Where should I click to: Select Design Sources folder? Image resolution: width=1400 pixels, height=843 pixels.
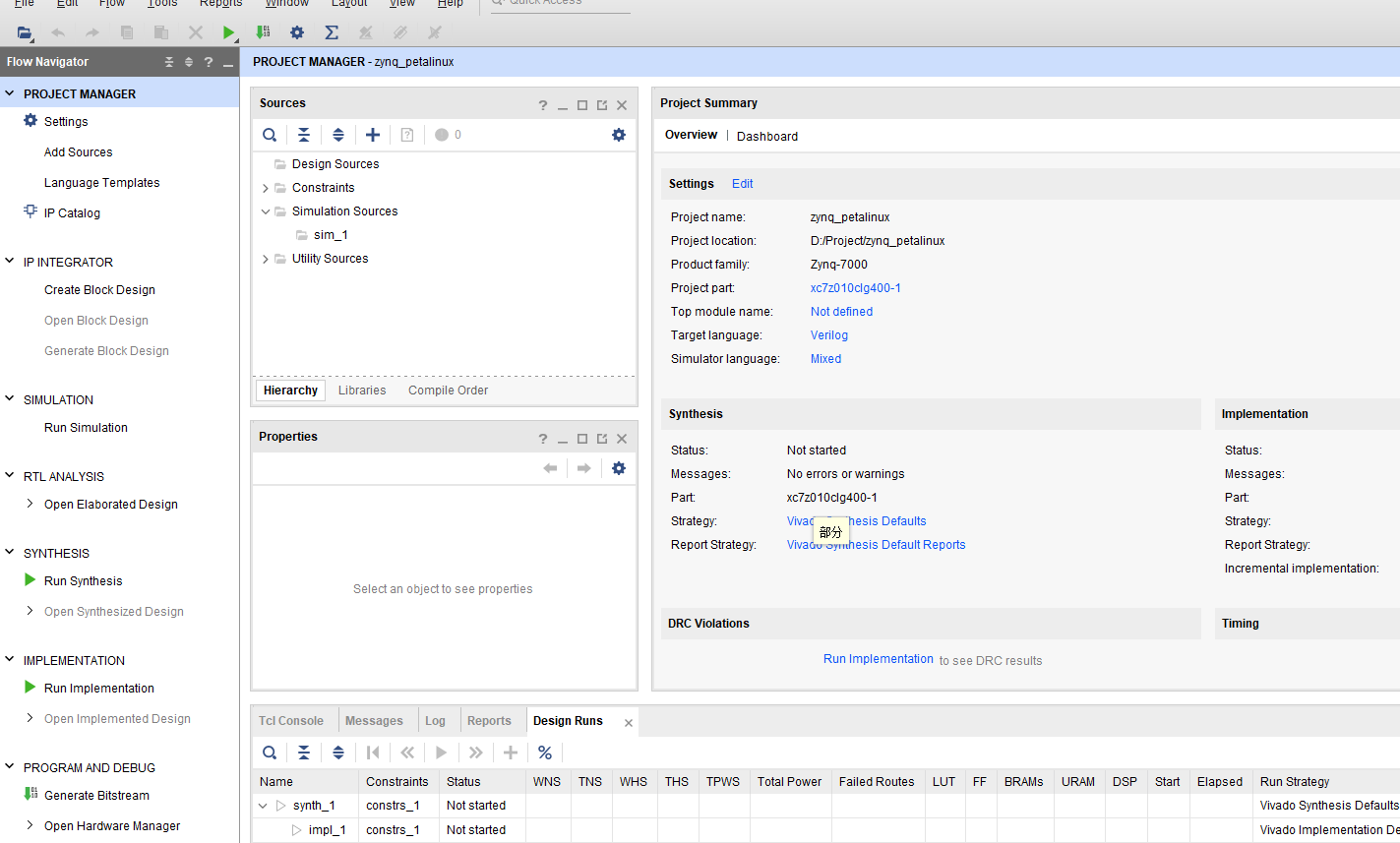335,164
